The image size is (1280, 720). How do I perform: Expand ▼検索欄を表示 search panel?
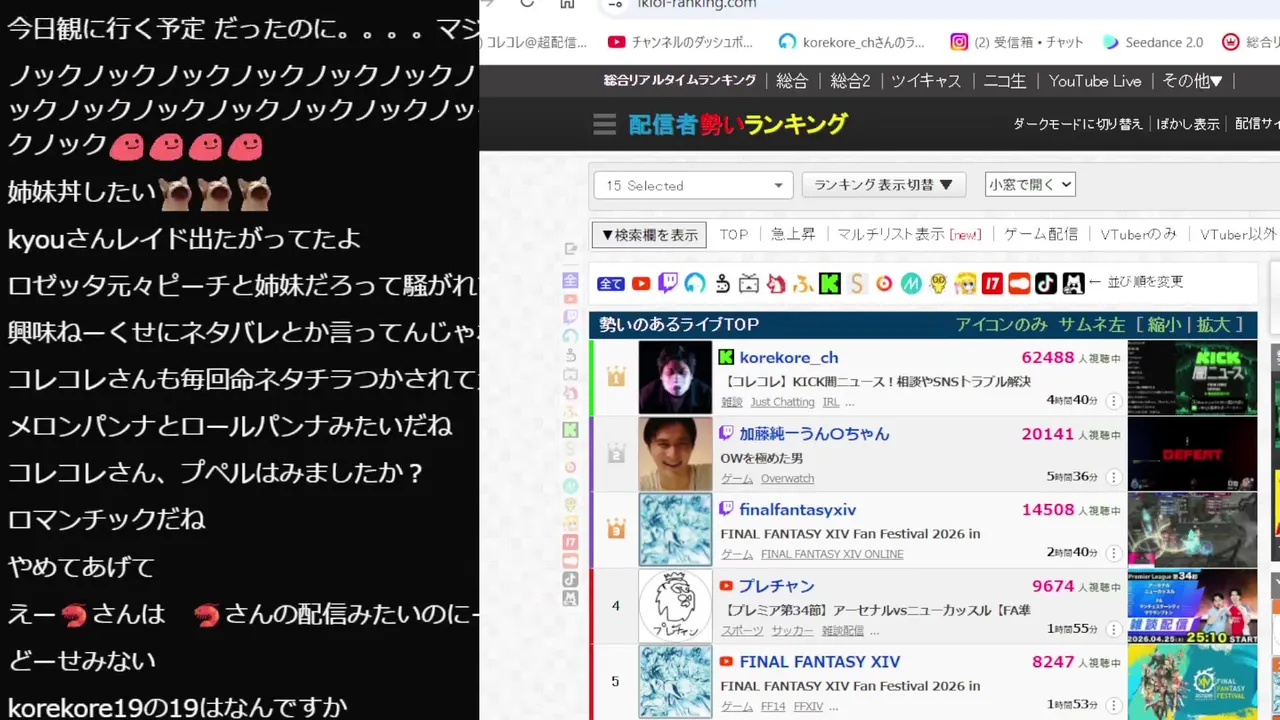pos(649,235)
